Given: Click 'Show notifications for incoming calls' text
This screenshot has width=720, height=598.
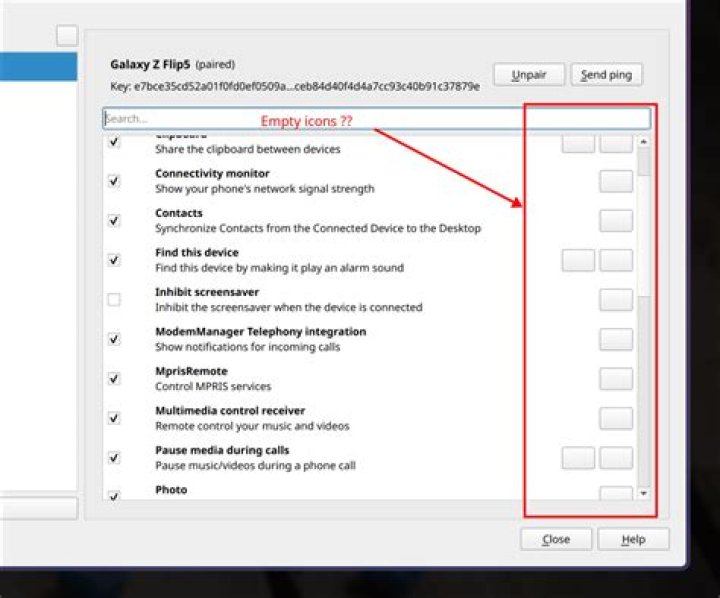Looking at the screenshot, I should click(x=248, y=347).
